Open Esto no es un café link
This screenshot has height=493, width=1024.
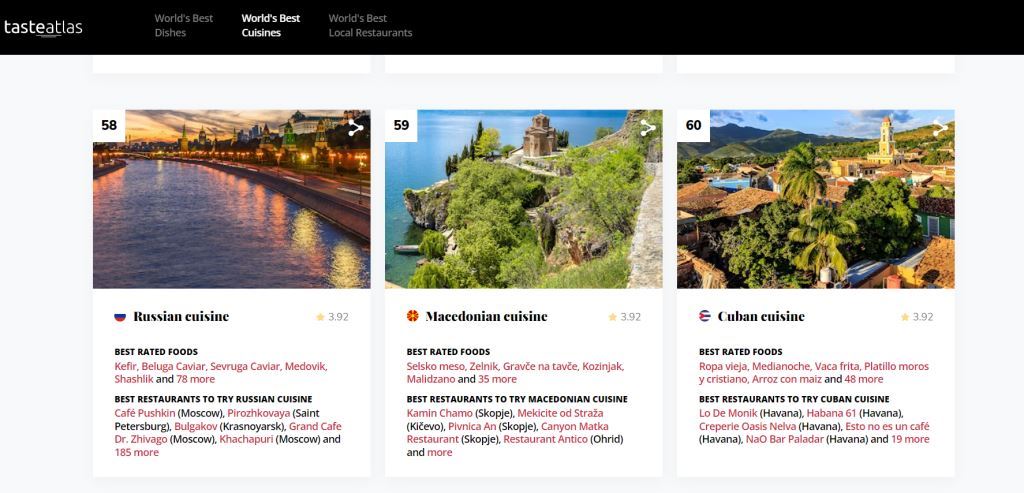pyautogui.click(x=887, y=426)
